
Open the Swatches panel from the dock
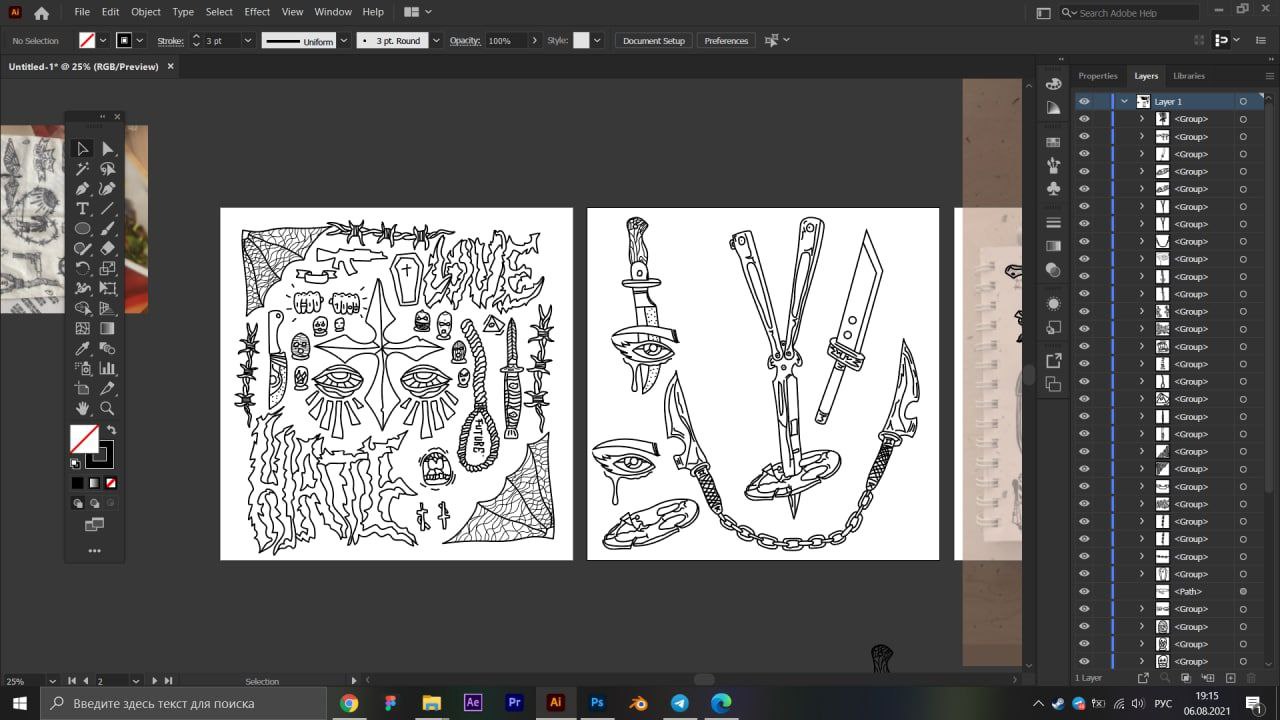tap(1053, 142)
